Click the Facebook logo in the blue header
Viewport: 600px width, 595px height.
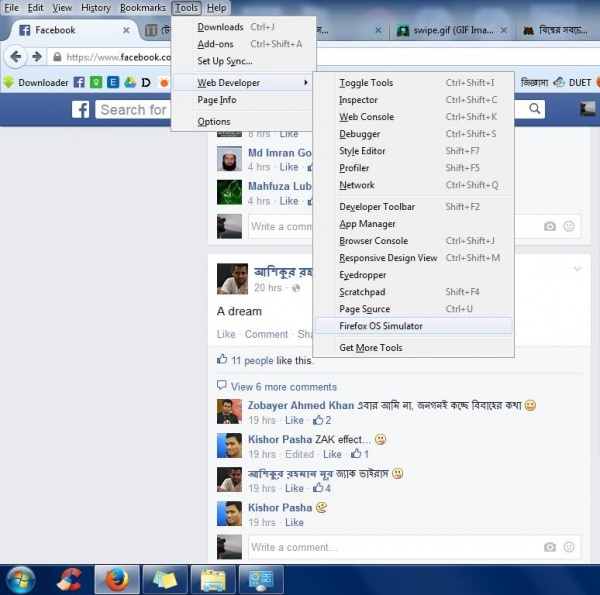(x=80, y=110)
